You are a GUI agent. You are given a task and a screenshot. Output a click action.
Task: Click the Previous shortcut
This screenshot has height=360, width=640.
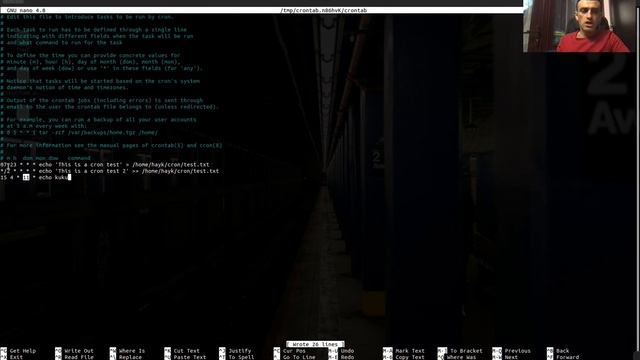click(x=511, y=351)
